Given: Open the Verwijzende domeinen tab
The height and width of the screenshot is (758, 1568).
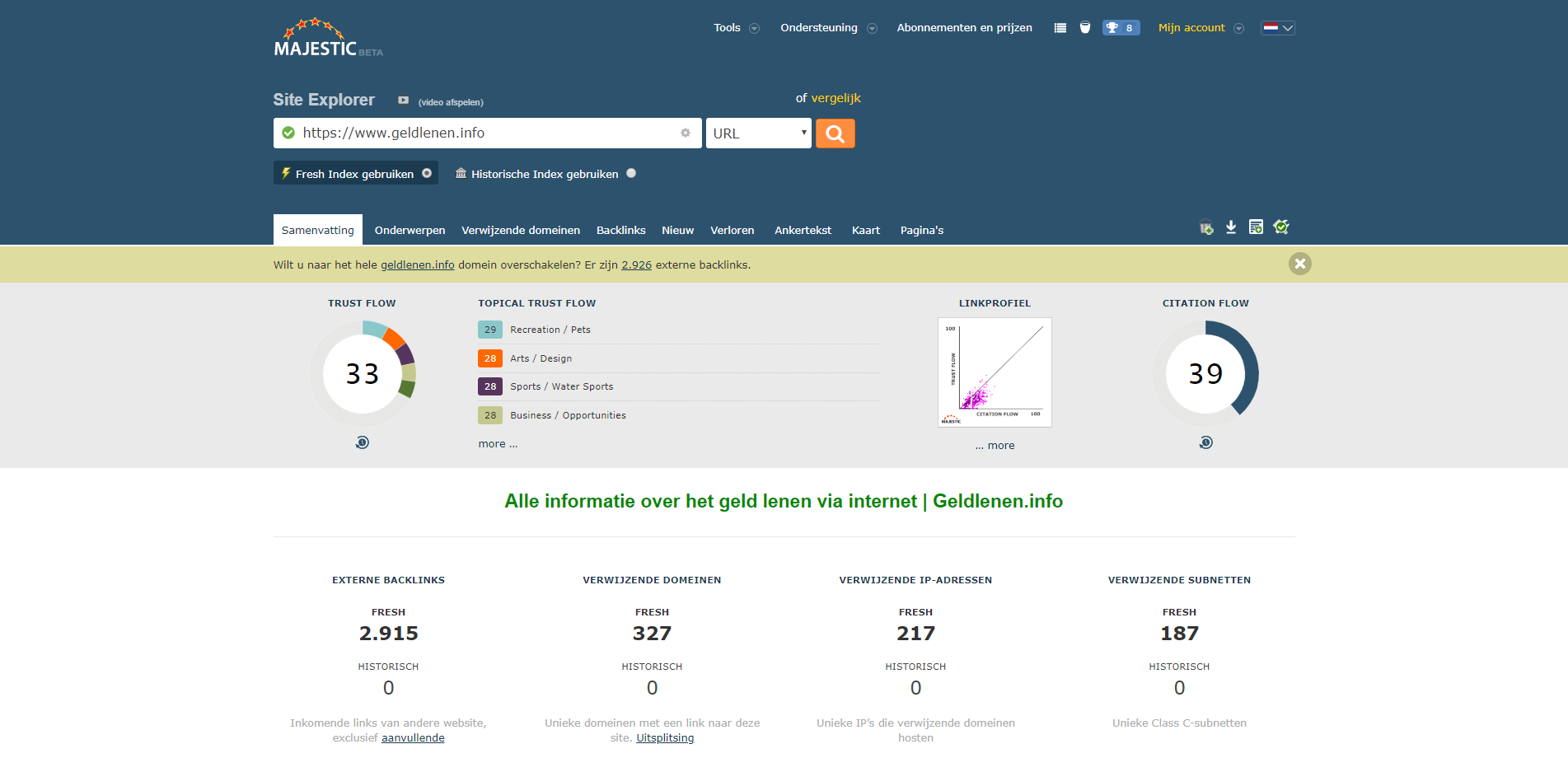Looking at the screenshot, I should click(x=521, y=230).
